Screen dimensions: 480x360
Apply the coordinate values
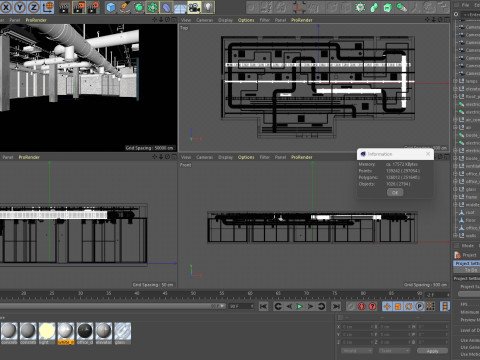tap(432, 351)
